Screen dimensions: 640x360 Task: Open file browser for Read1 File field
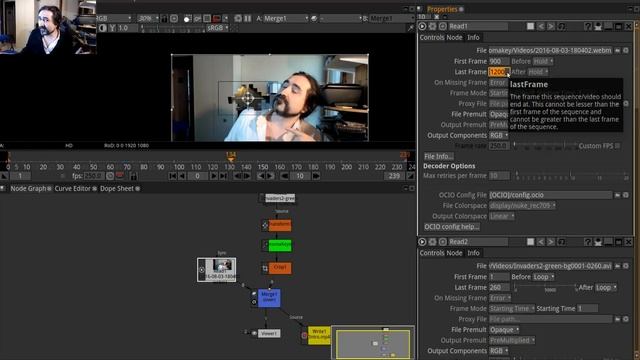tap(618, 50)
